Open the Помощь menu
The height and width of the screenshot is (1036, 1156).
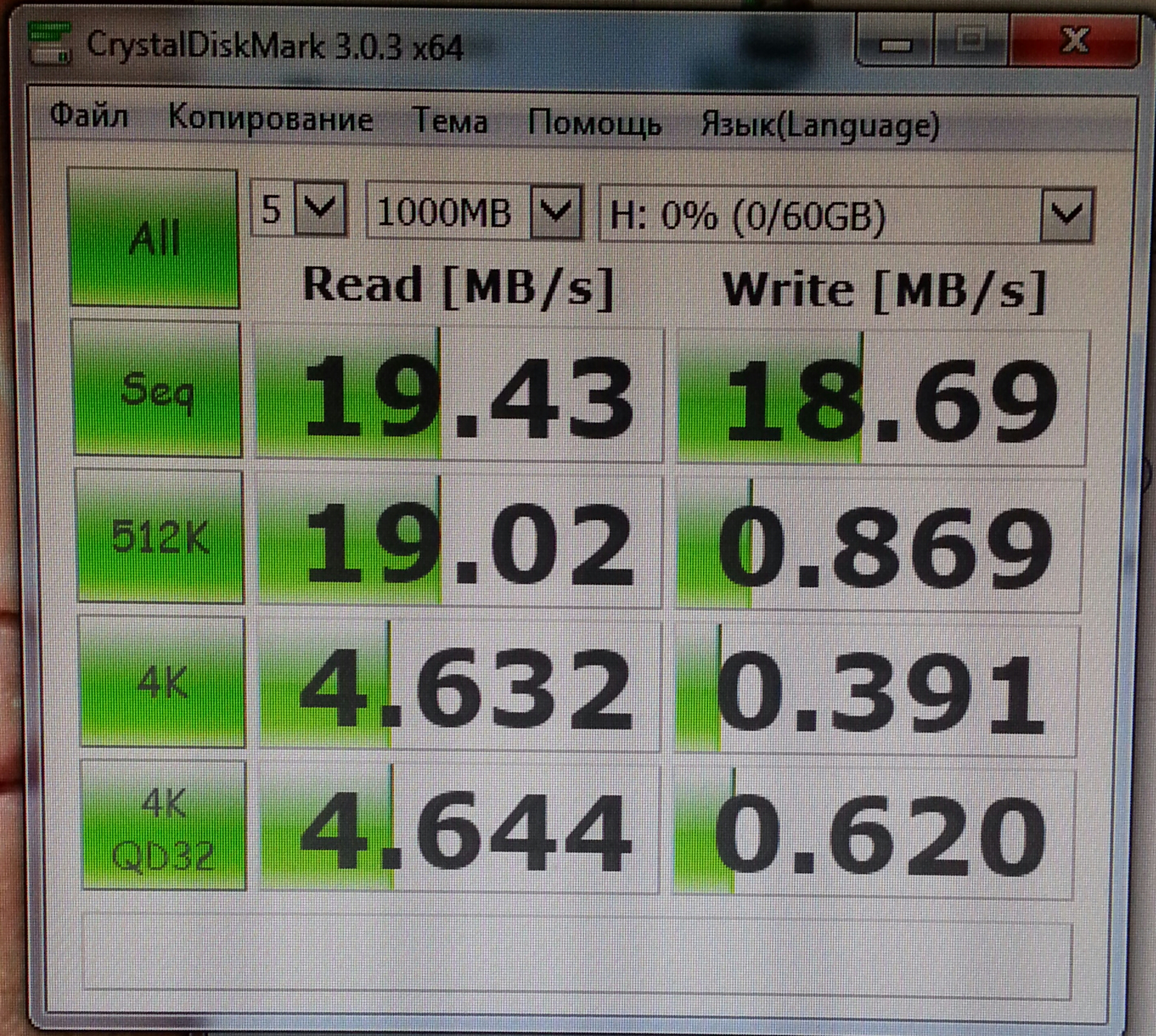[594, 123]
